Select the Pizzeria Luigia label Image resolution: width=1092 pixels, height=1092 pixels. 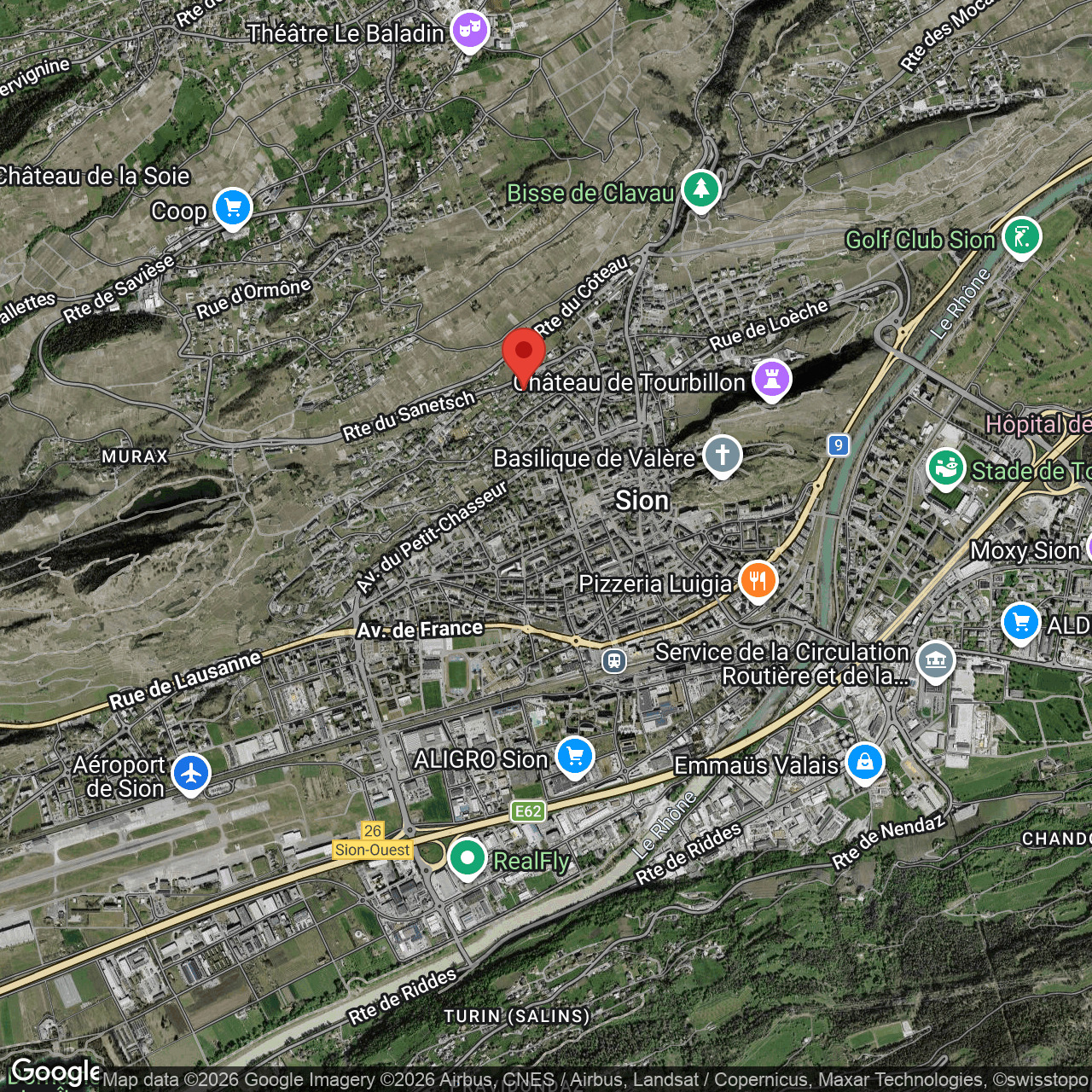pyautogui.click(x=655, y=584)
